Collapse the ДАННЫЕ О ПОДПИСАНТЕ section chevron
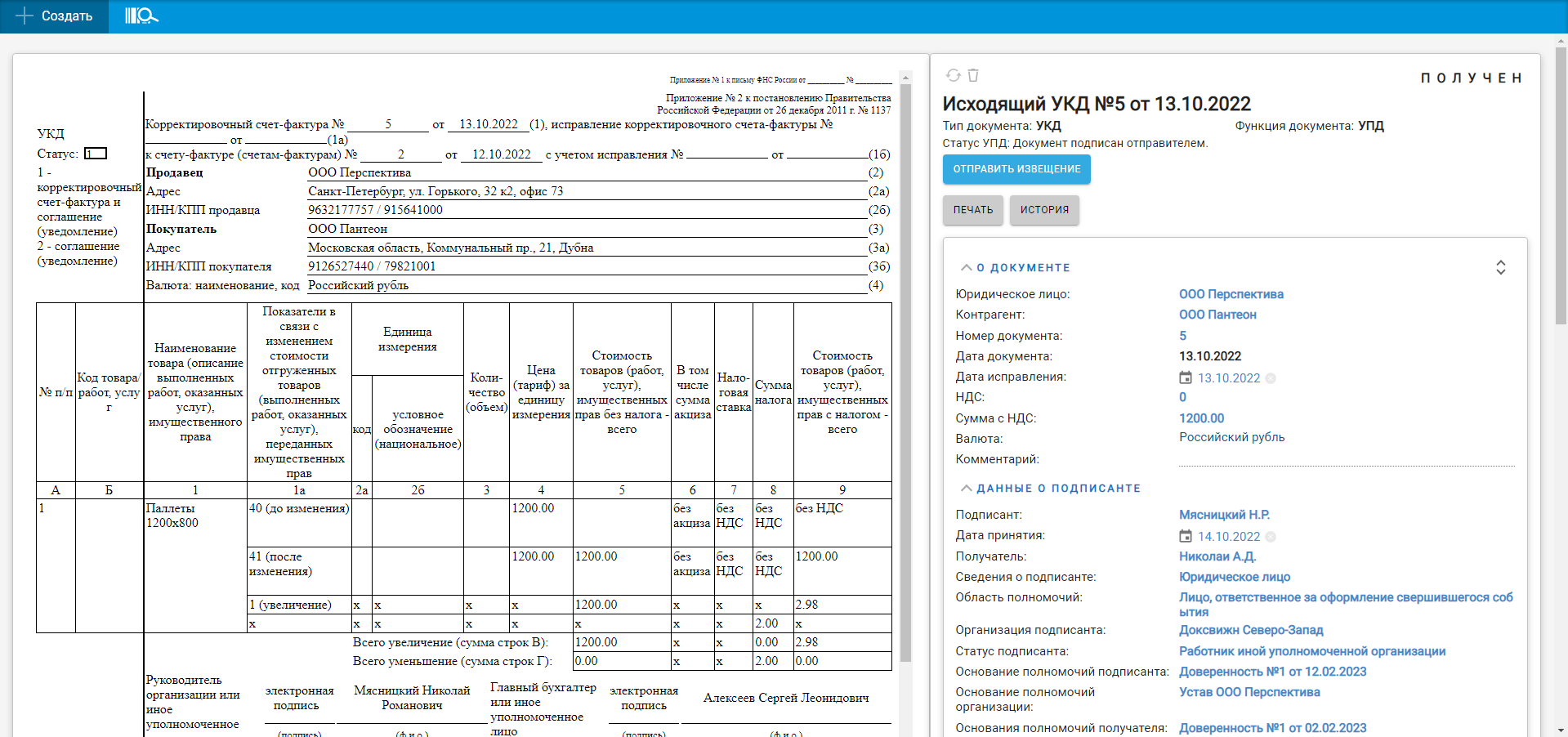 [966, 488]
